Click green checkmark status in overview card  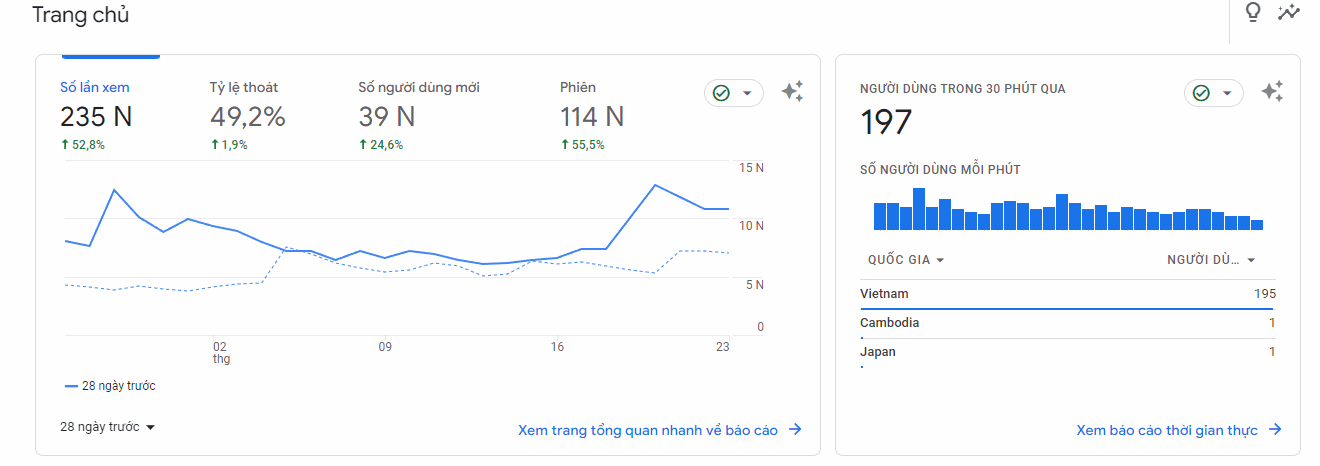coord(721,93)
